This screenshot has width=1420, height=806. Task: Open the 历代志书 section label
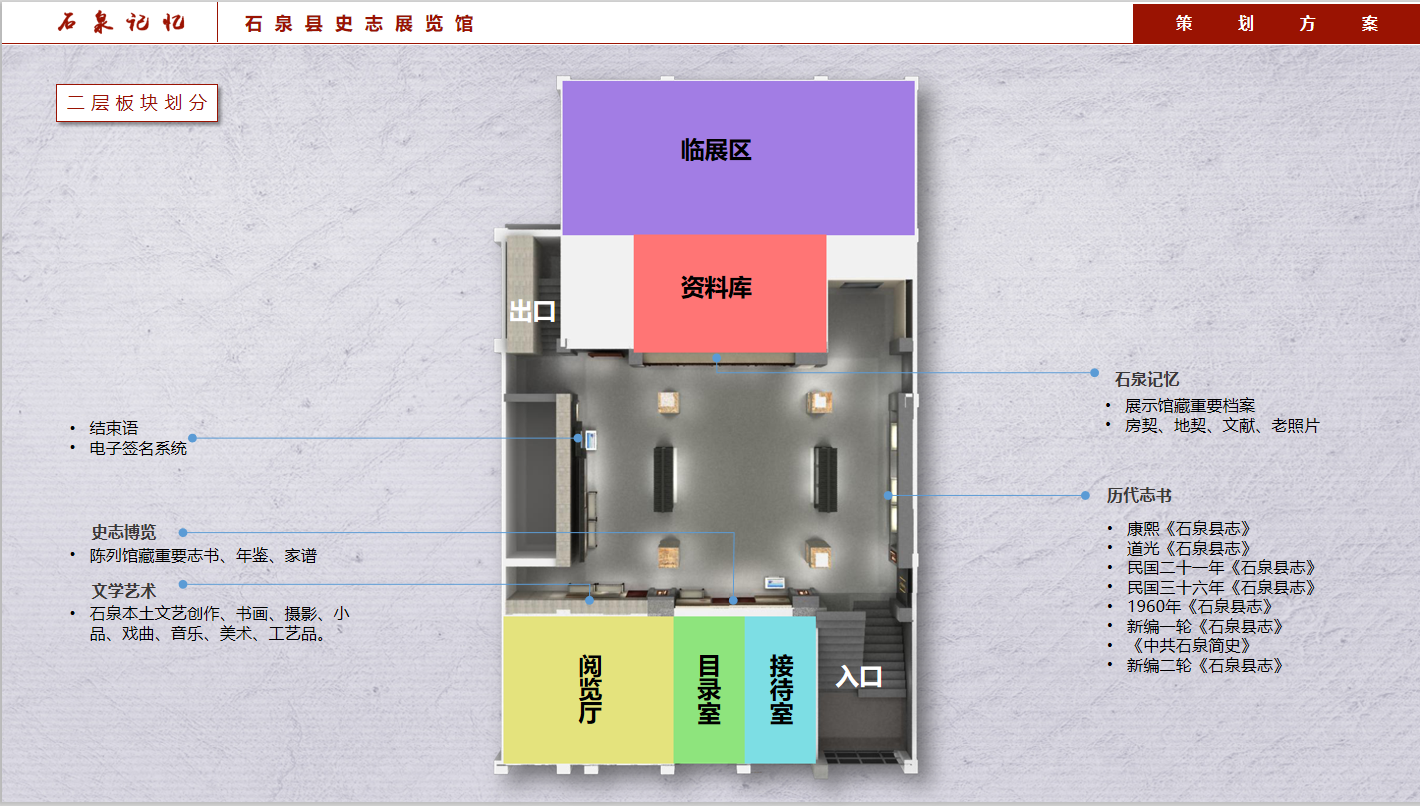(x=1139, y=494)
